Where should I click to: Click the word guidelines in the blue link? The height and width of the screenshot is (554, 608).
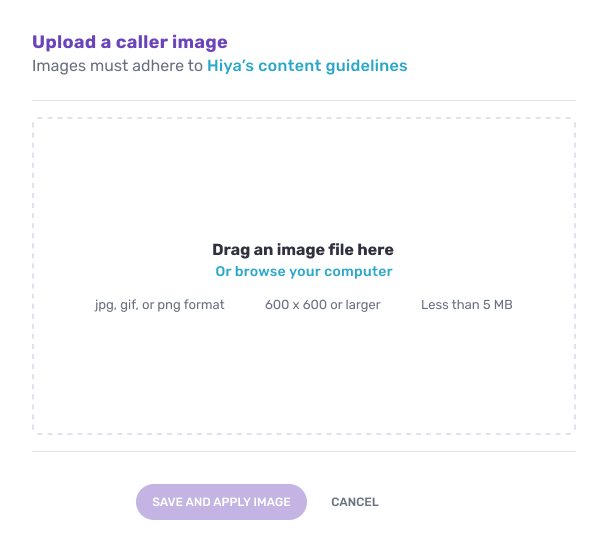point(366,66)
